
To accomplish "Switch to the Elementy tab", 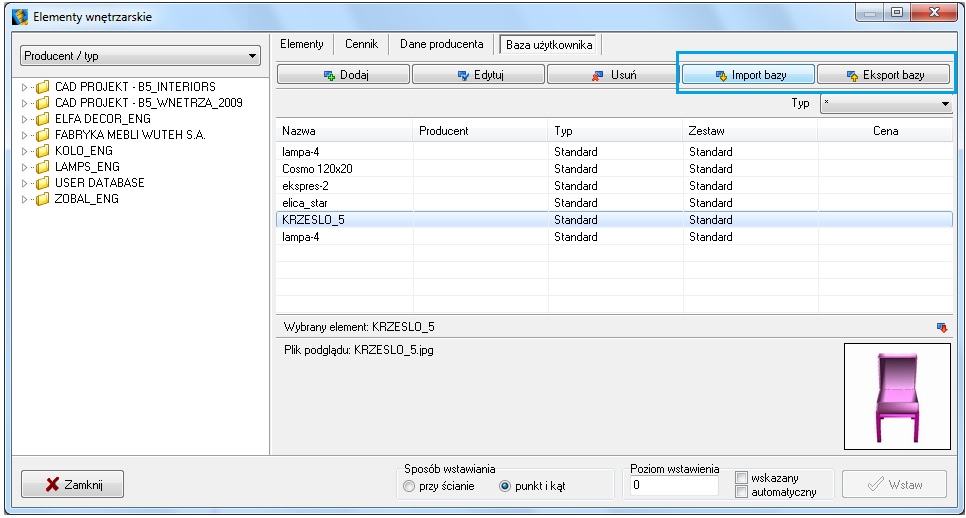I will point(301,44).
